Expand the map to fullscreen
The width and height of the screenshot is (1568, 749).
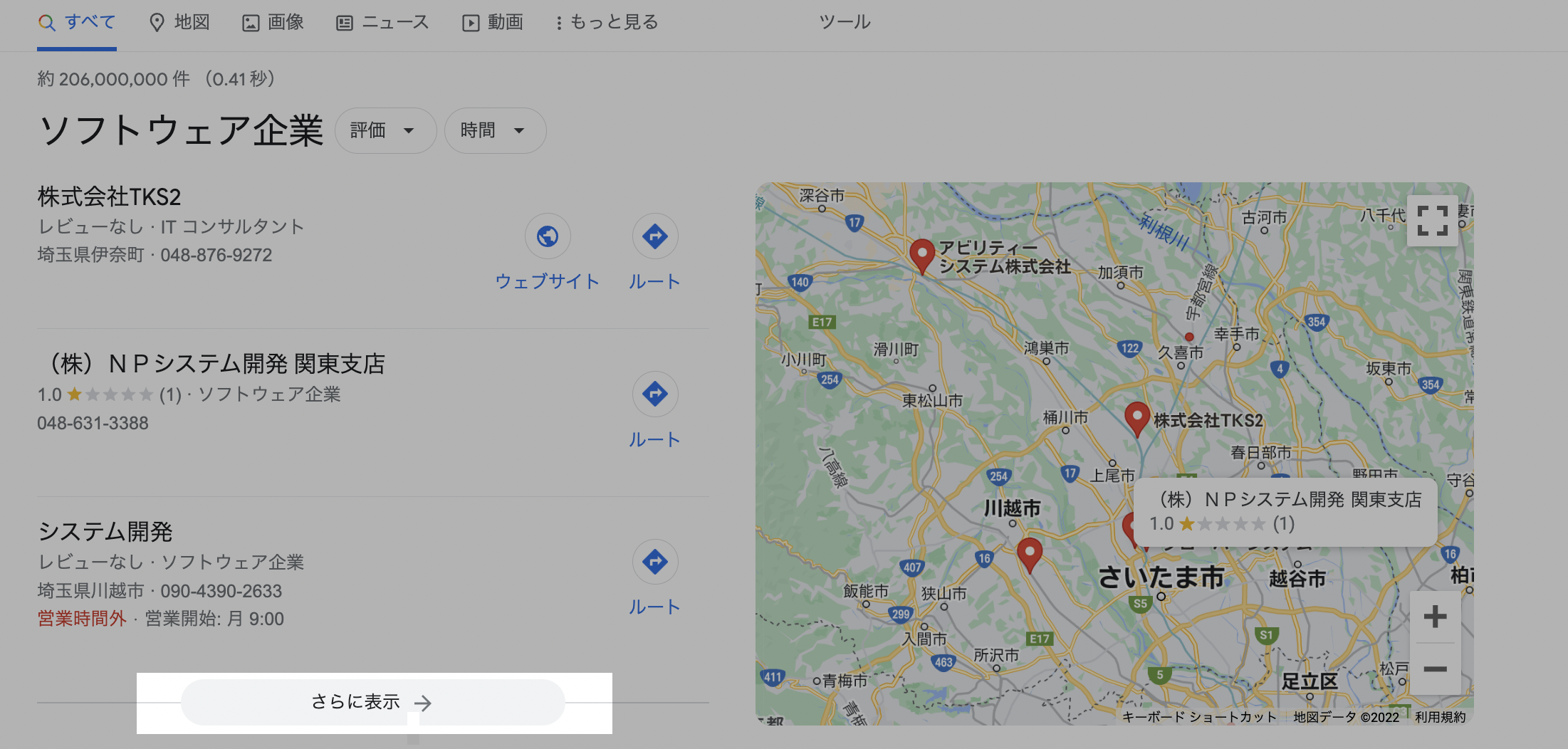1433,221
